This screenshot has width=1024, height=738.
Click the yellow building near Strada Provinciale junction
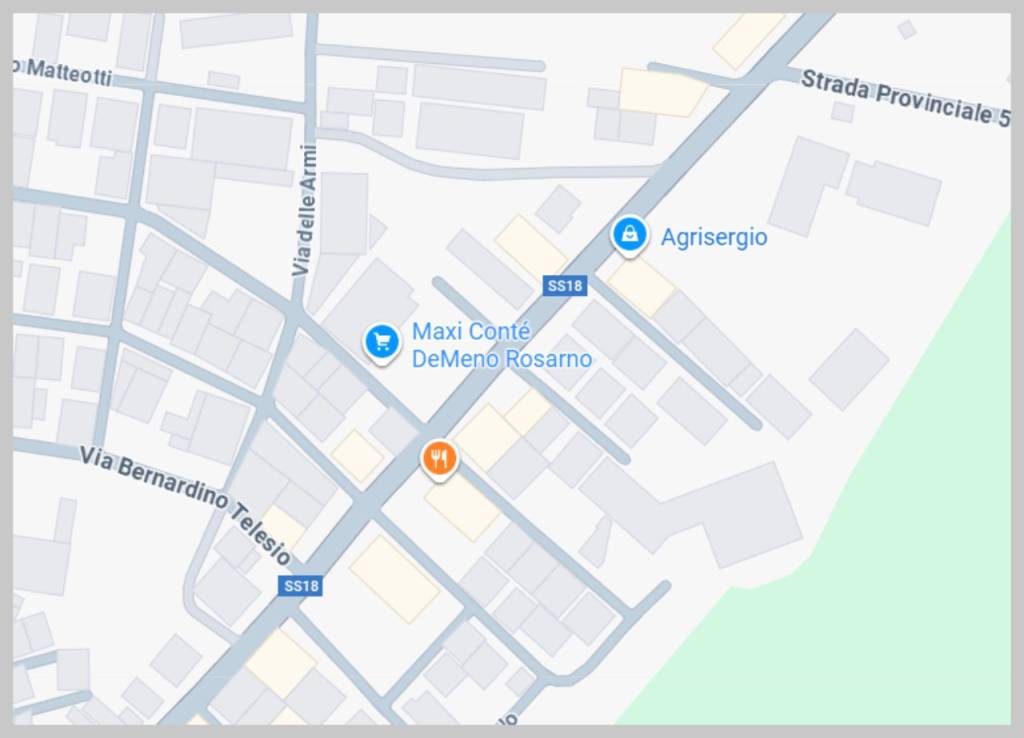click(x=662, y=92)
